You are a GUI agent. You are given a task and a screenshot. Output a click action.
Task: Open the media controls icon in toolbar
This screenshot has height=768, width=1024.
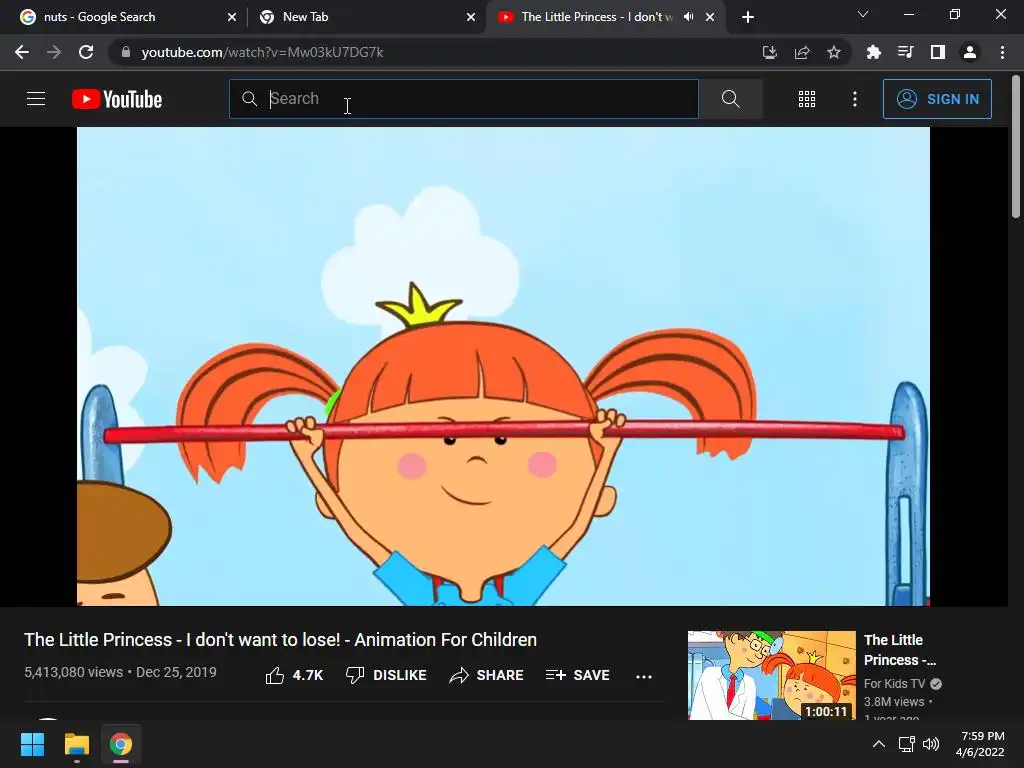pyautogui.click(x=905, y=52)
